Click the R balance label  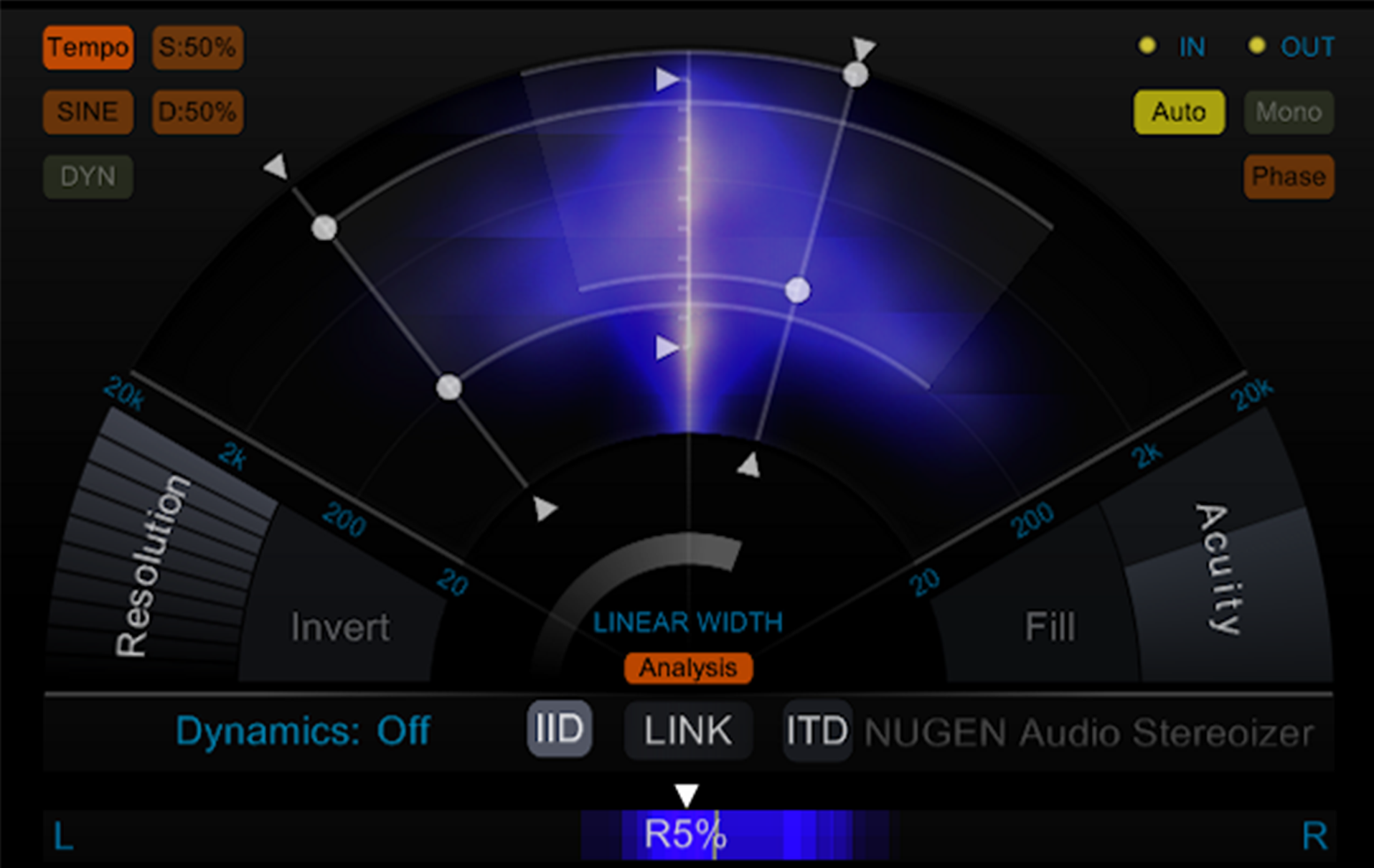tap(1314, 836)
